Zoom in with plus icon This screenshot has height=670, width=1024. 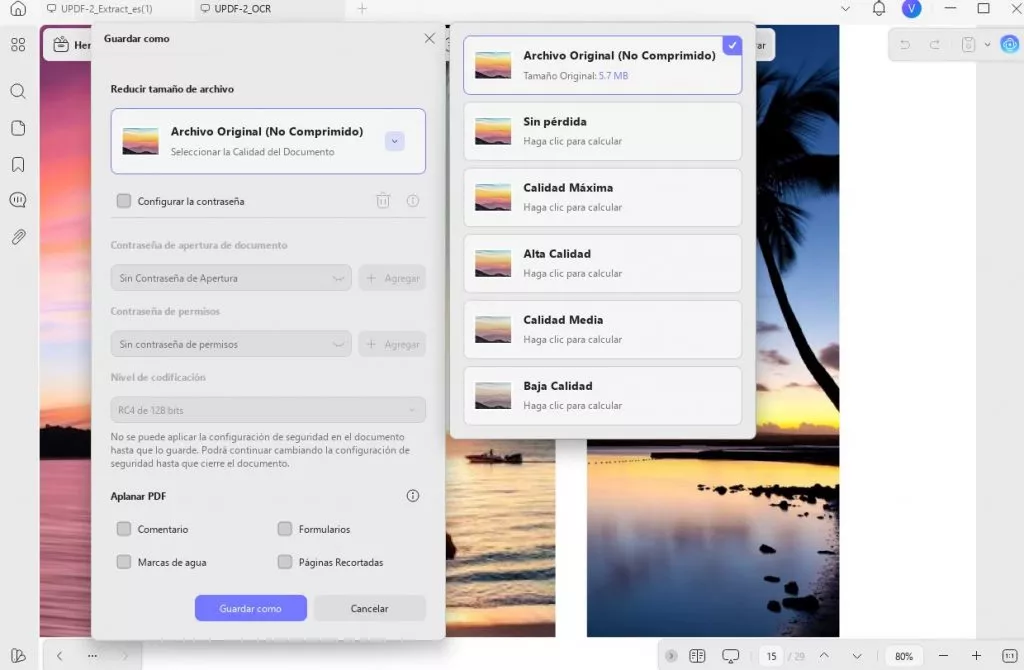976,656
